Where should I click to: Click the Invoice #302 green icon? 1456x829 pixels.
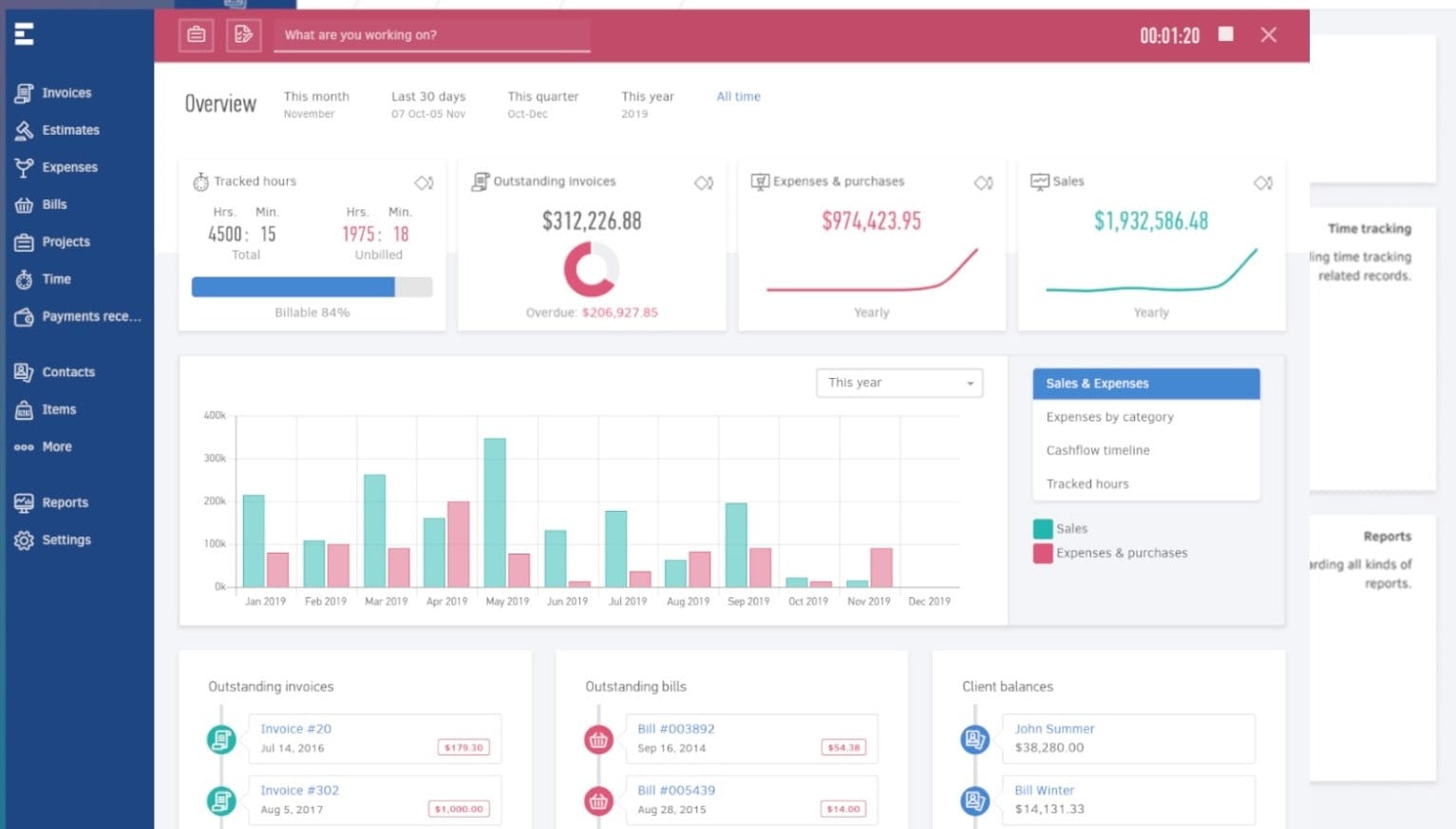221,801
